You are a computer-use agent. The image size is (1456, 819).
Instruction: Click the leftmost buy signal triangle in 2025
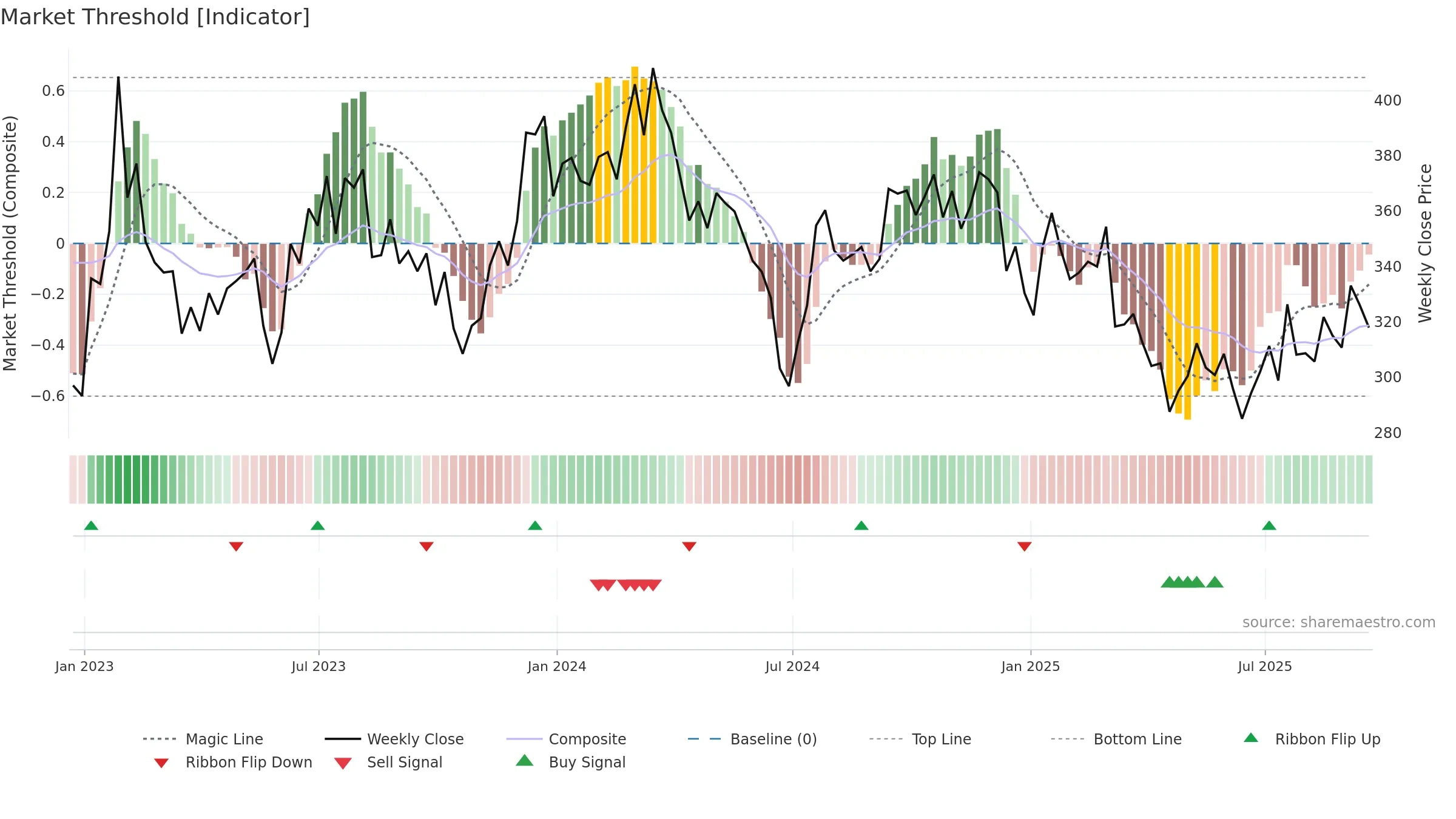tap(1169, 582)
